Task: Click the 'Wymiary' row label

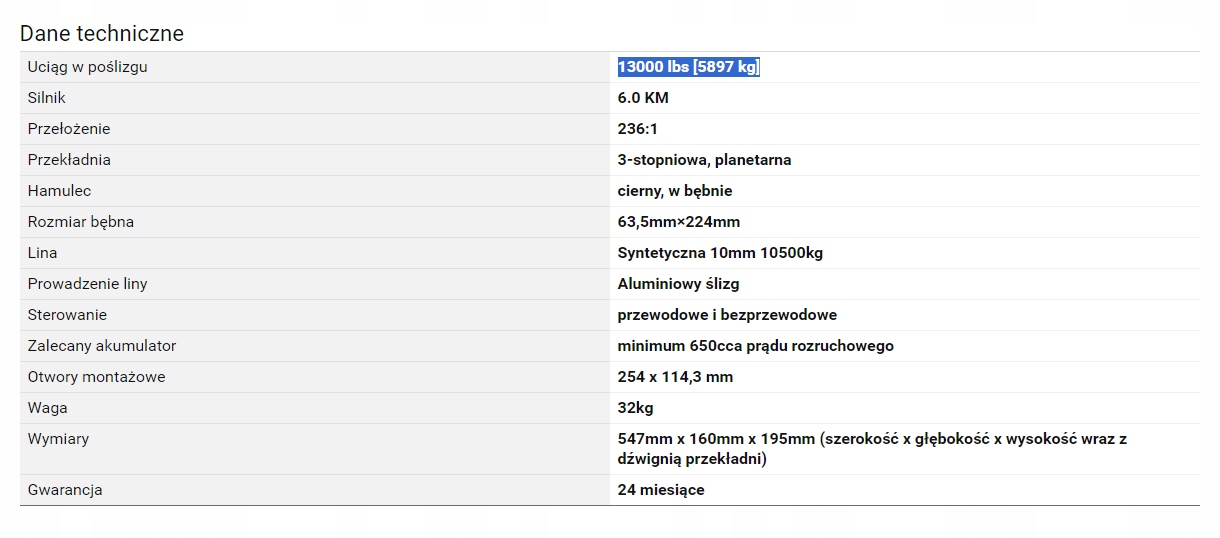Action: tap(58, 439)
